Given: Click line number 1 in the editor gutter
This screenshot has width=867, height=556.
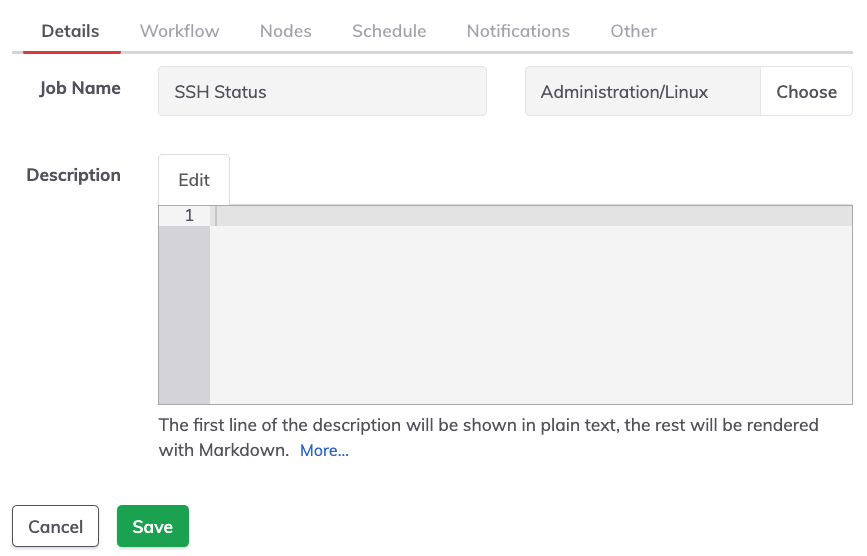Looking at the screenshot, I should 189,216.
